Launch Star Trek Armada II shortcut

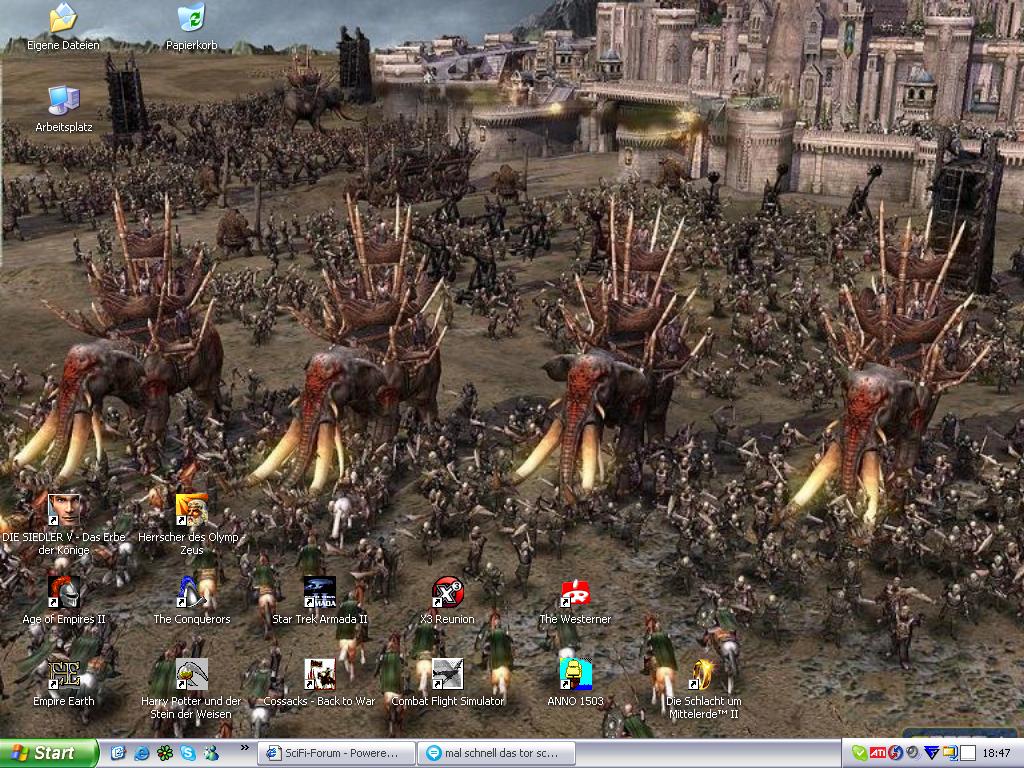[319, 593]
